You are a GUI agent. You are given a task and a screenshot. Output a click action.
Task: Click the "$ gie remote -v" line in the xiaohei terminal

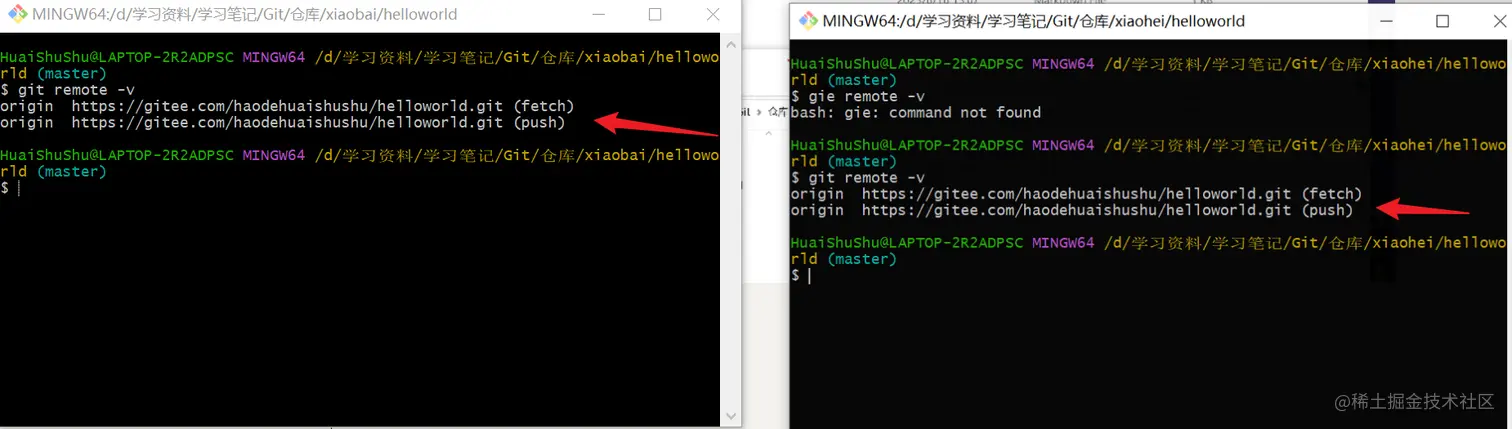[857, 96]
